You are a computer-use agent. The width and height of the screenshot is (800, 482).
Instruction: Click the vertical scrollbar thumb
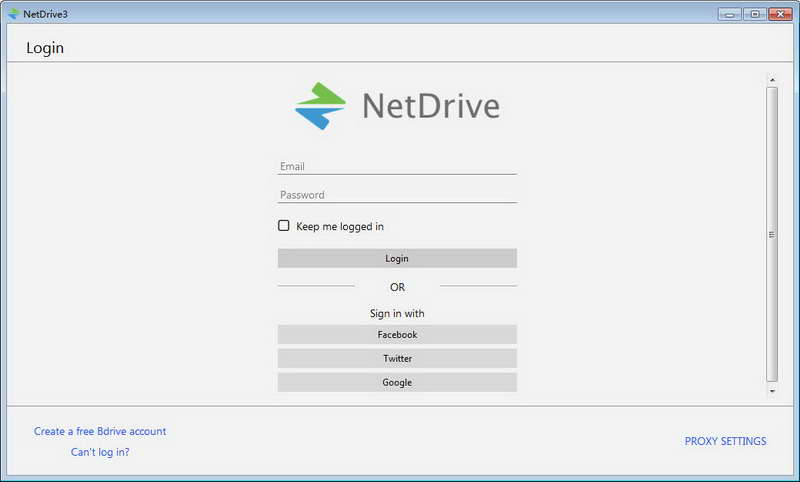click(x=771, y=234)
